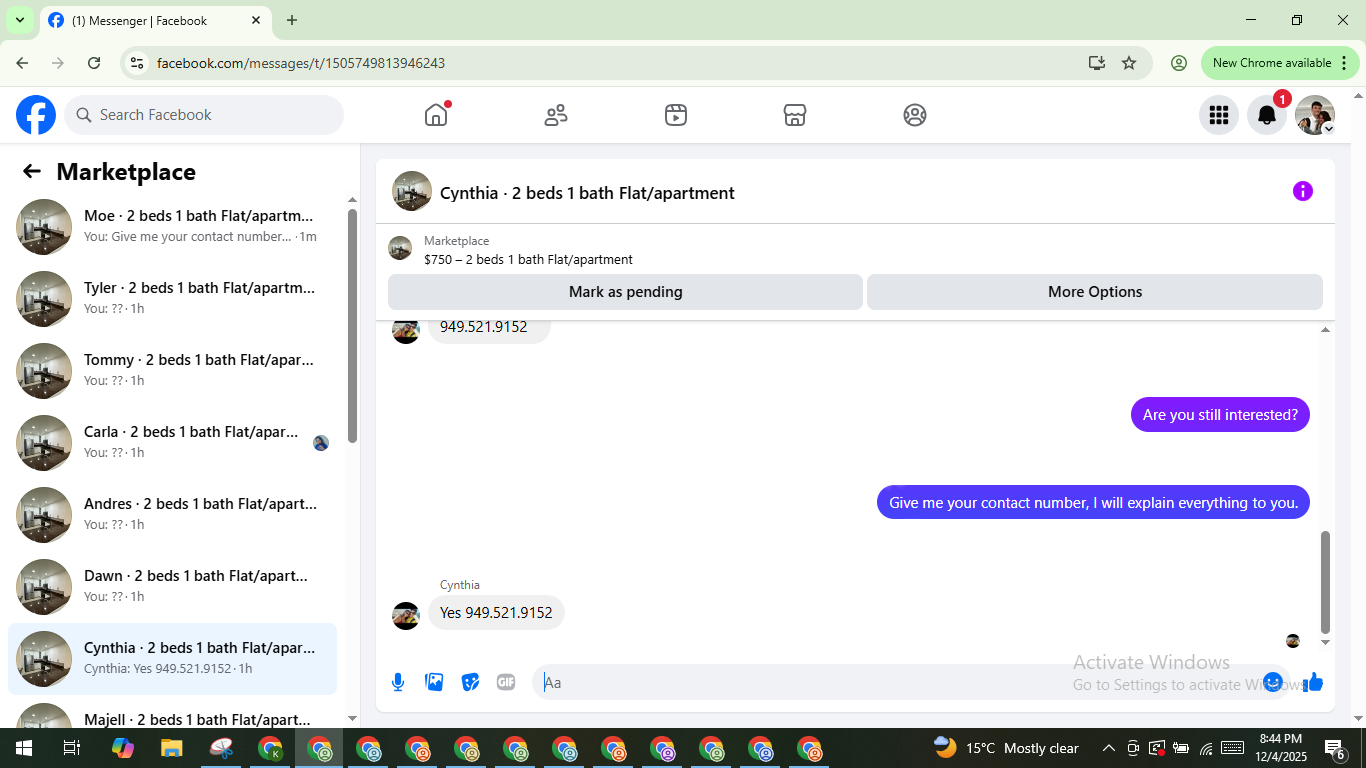Open the emoji picker in message box

(x=1273, y=682)
